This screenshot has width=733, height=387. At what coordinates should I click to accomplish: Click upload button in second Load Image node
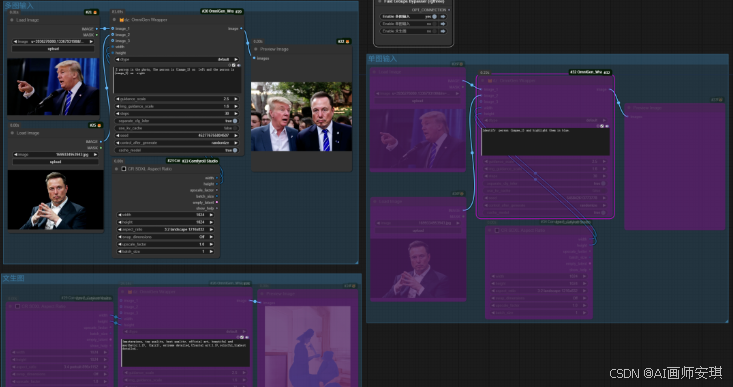tap(55, 162)
